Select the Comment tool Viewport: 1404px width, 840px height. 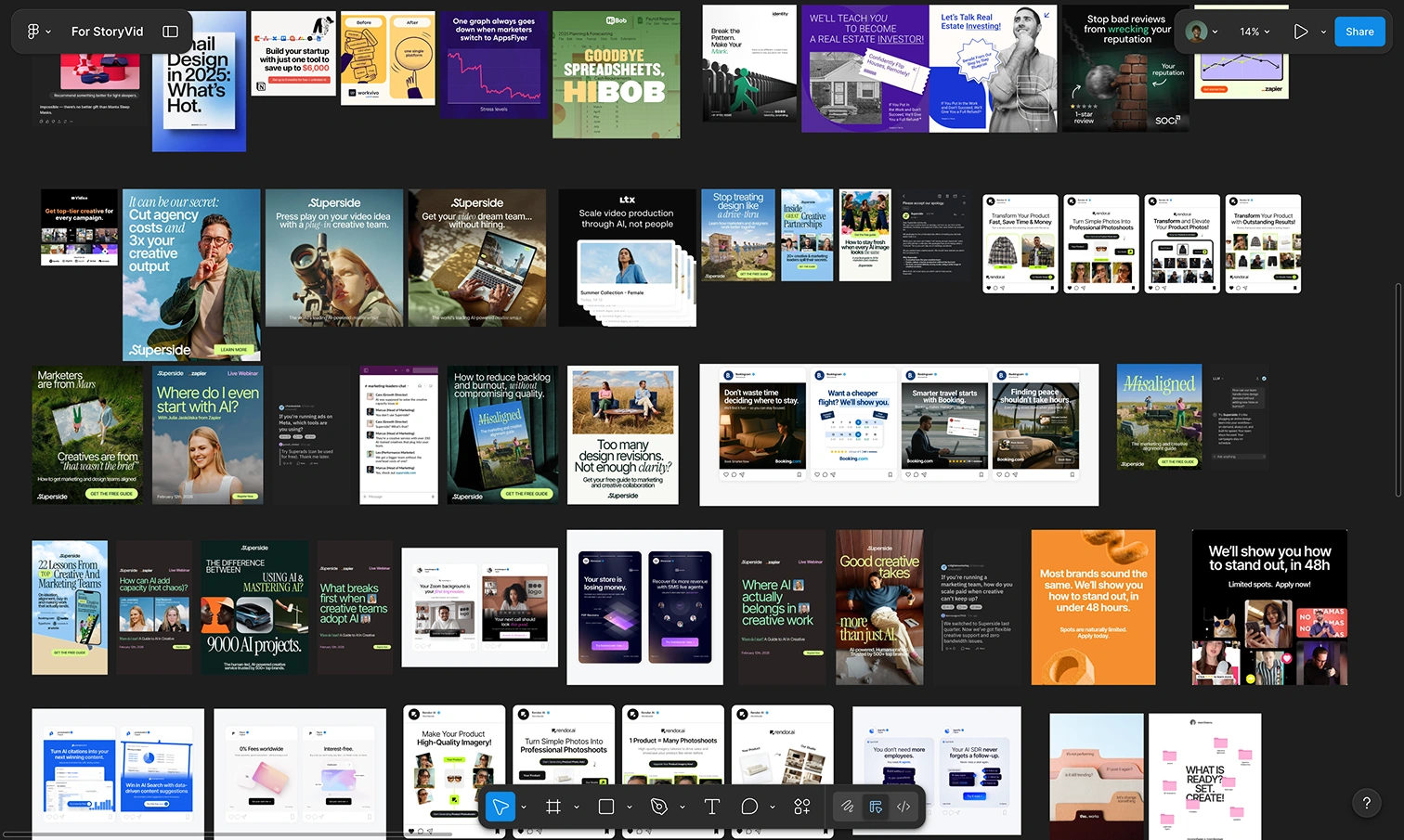pos(749,806)
